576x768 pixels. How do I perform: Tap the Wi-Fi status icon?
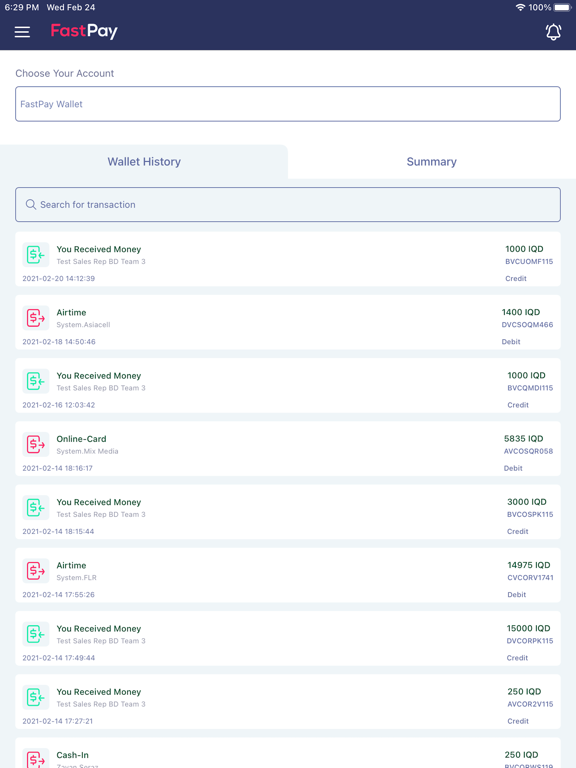click(520, 7)
